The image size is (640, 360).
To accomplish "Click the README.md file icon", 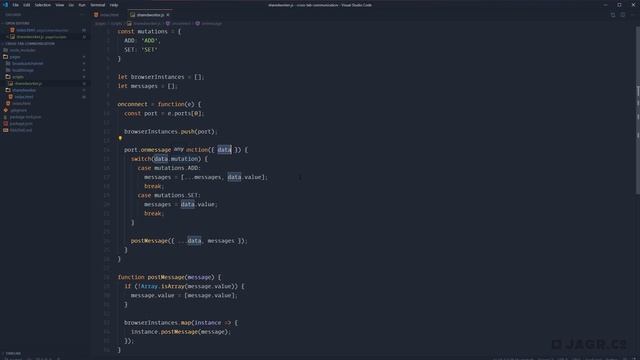I will tap(6, 130).
